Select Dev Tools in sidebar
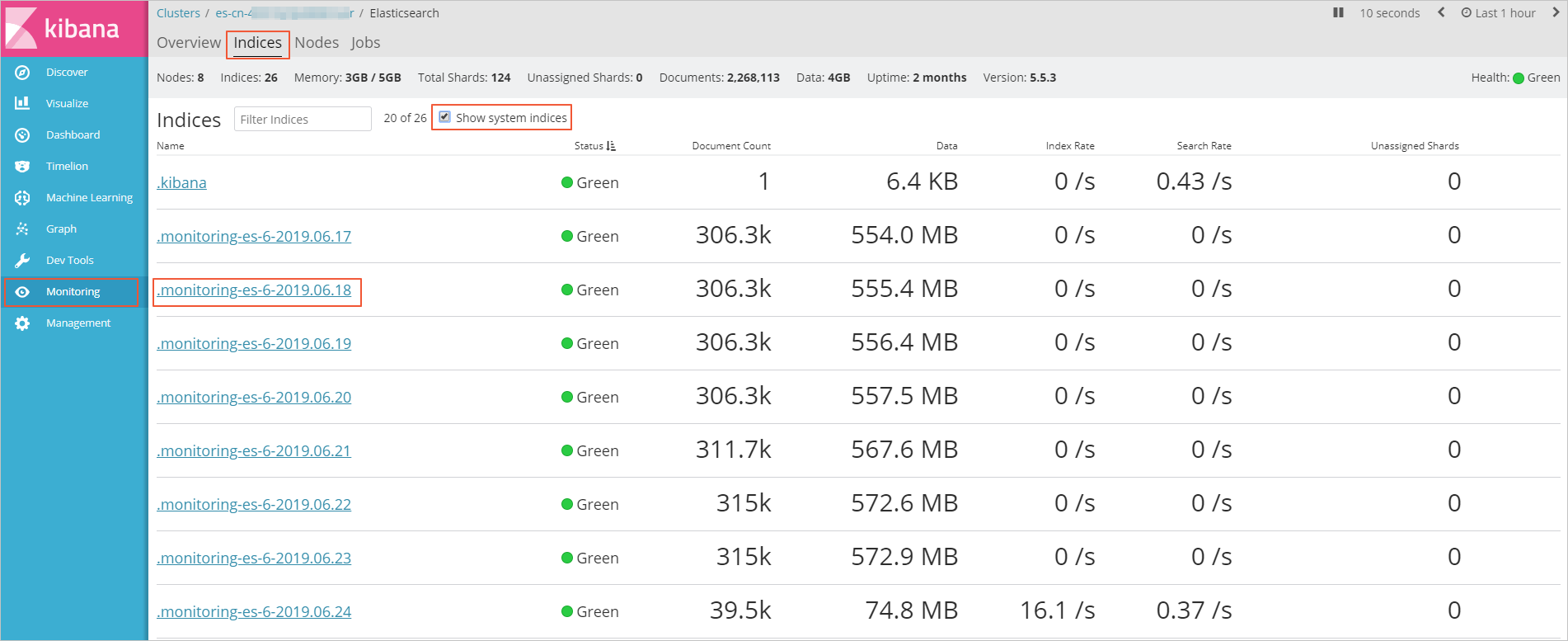Image resolution: width=1568 pixels, height=641 pixels. click(69, 261)
